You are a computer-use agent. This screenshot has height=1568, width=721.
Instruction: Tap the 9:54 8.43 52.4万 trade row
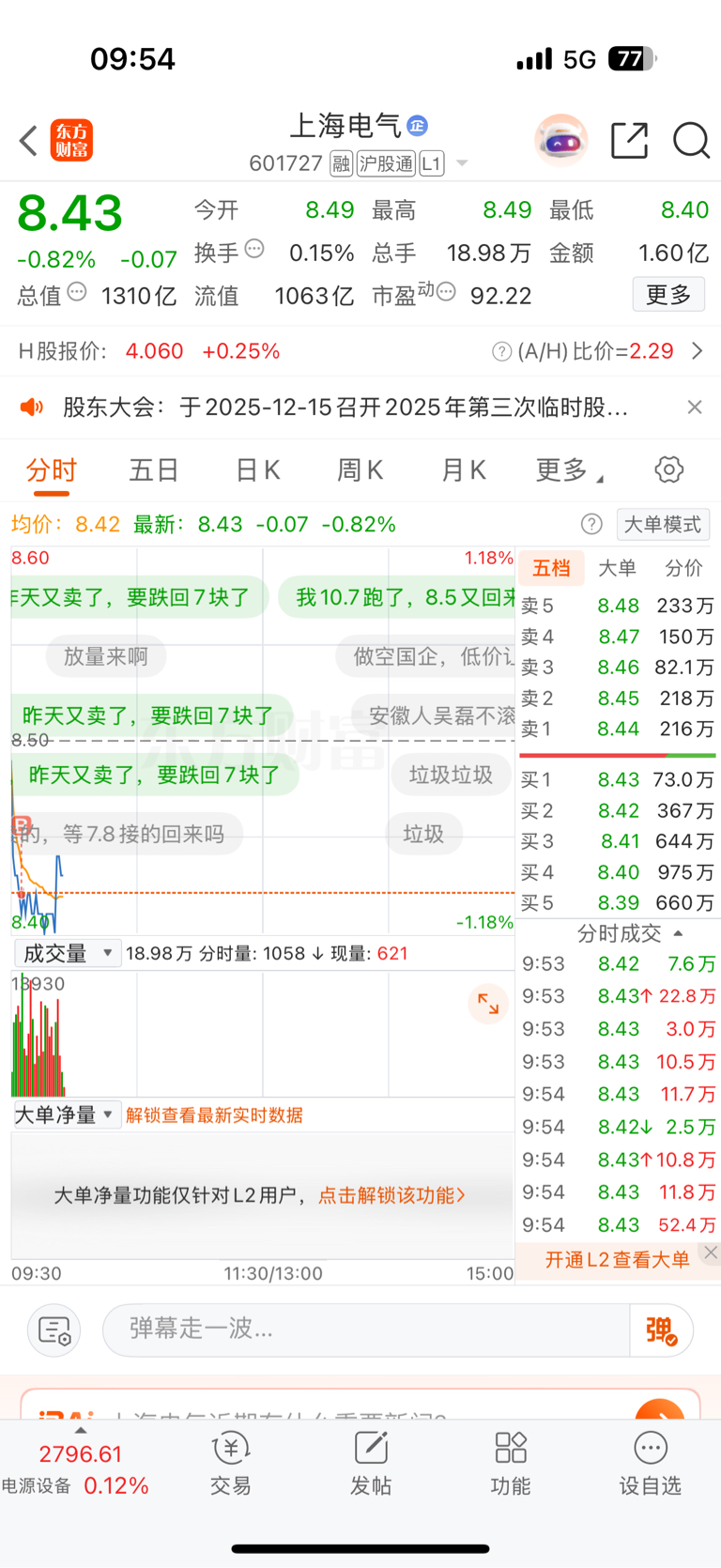pyautogui.click(x=620, y=1224)
